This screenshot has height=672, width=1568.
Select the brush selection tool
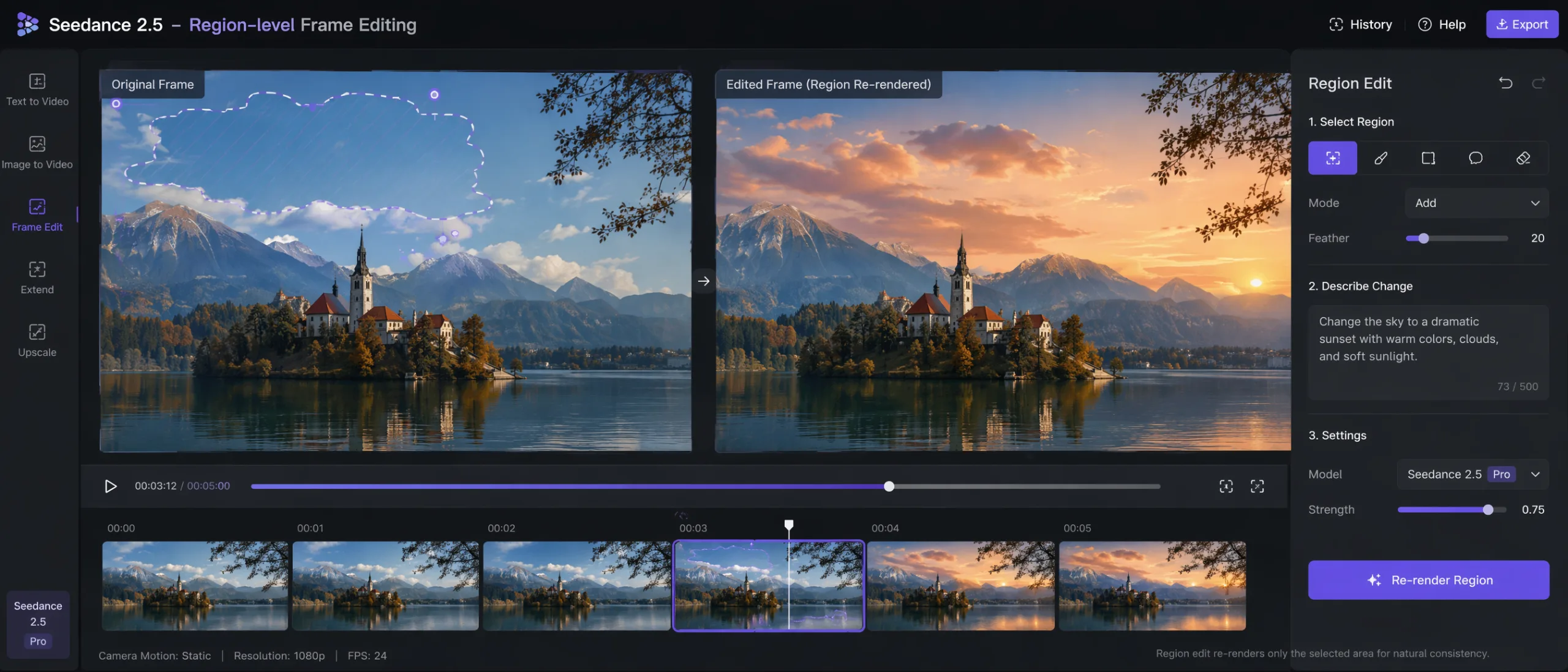click(1381, 158)
